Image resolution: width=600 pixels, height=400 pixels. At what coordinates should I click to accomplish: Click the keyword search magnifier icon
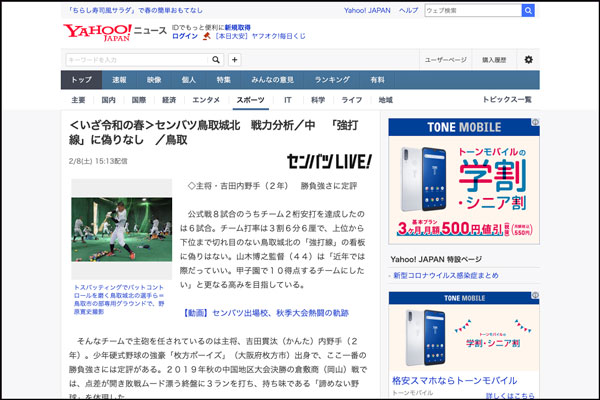point(219,60)
